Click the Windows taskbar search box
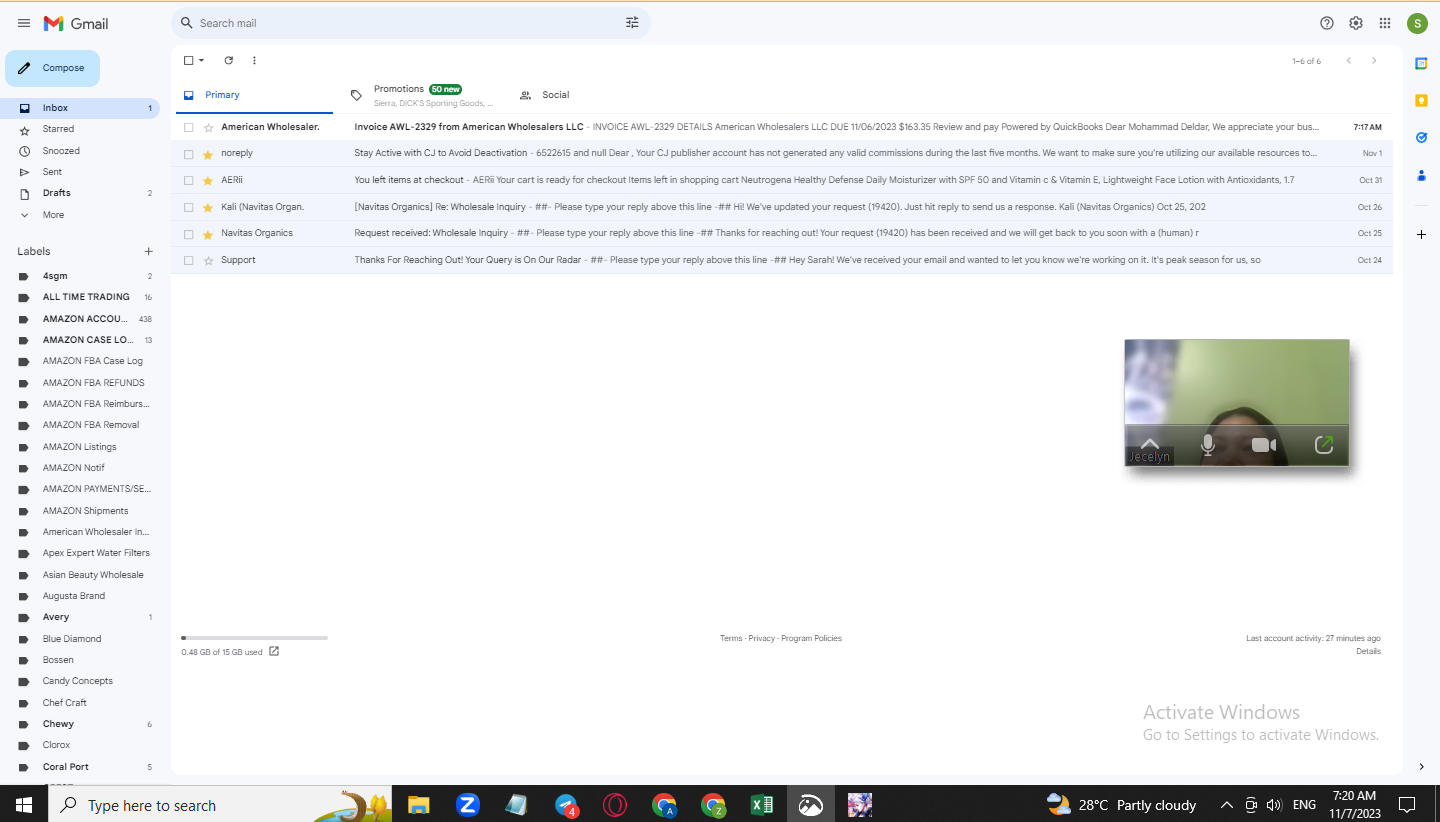This screenshot has height=822, width=1440. coord(218,805)
